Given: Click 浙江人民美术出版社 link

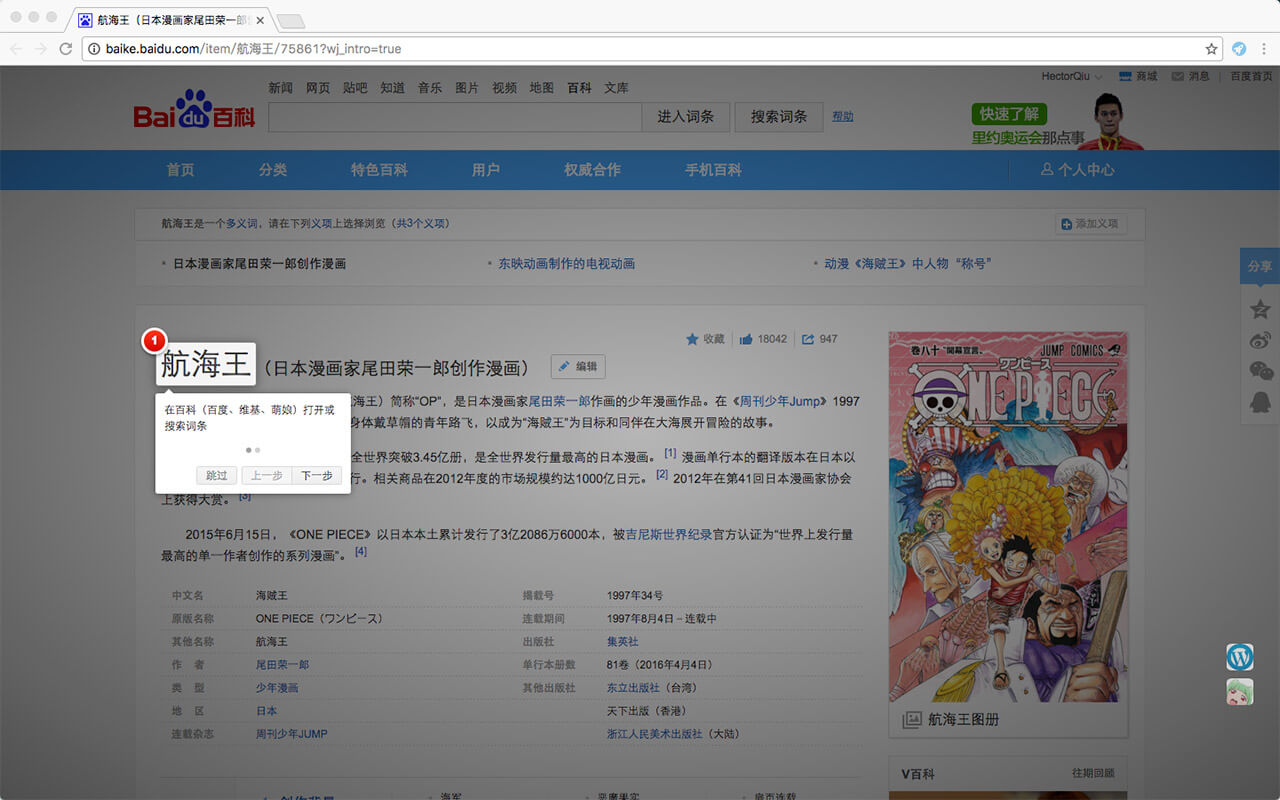Looking at the screenshot, I should (654, 734).
